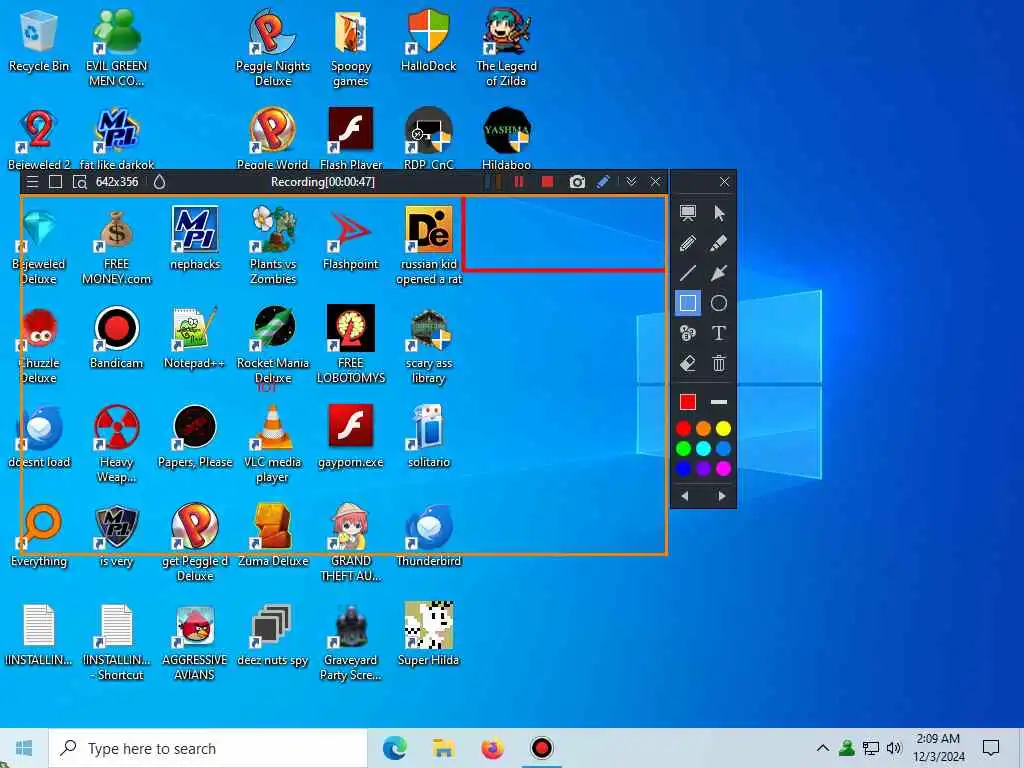Screen dimensions: 1024x768
Task: Pick the yellow color swatch
Action: [x=723, y=428]
